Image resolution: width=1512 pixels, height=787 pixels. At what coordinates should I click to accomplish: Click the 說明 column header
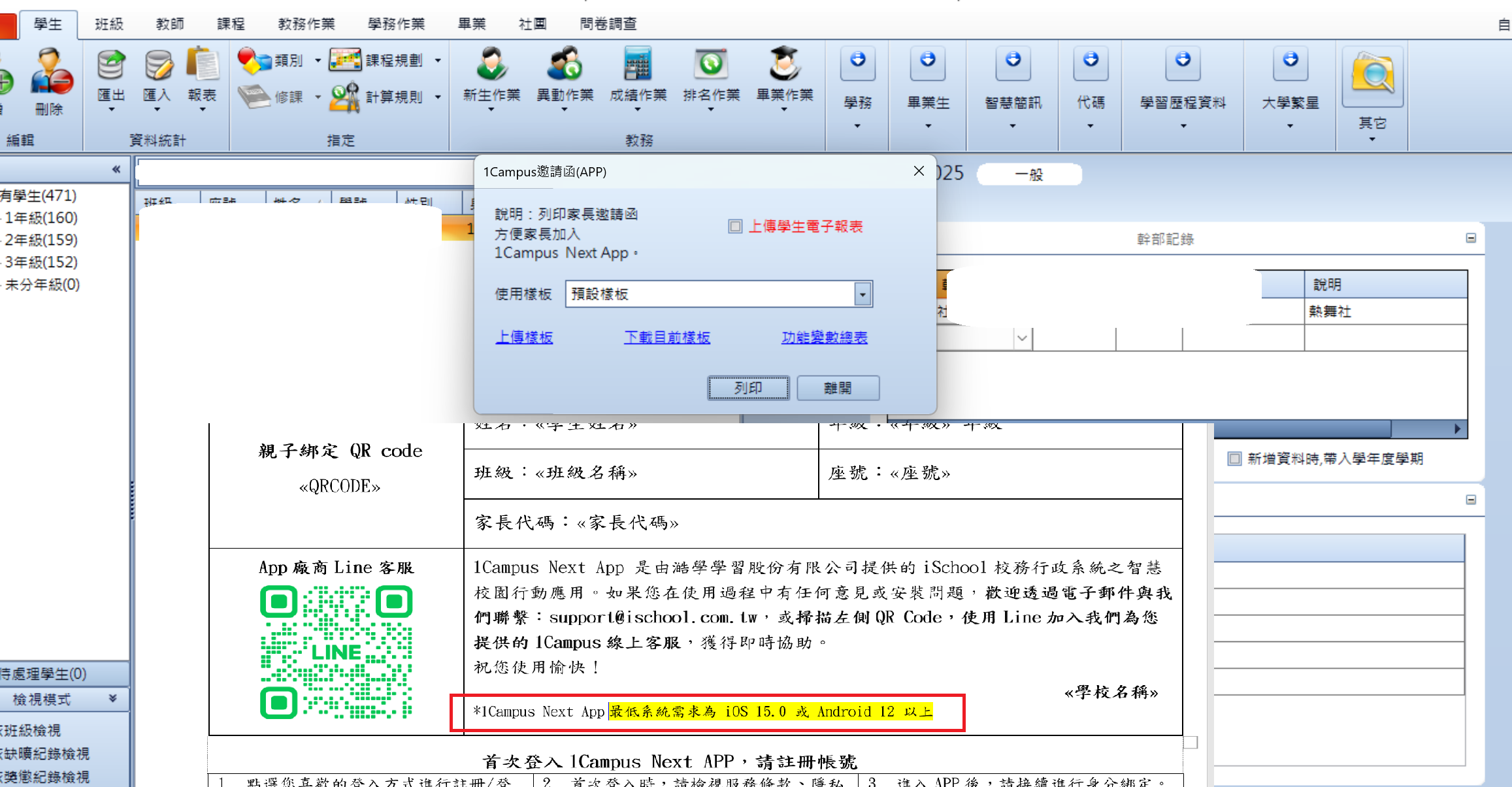[x=1386, y=285]
